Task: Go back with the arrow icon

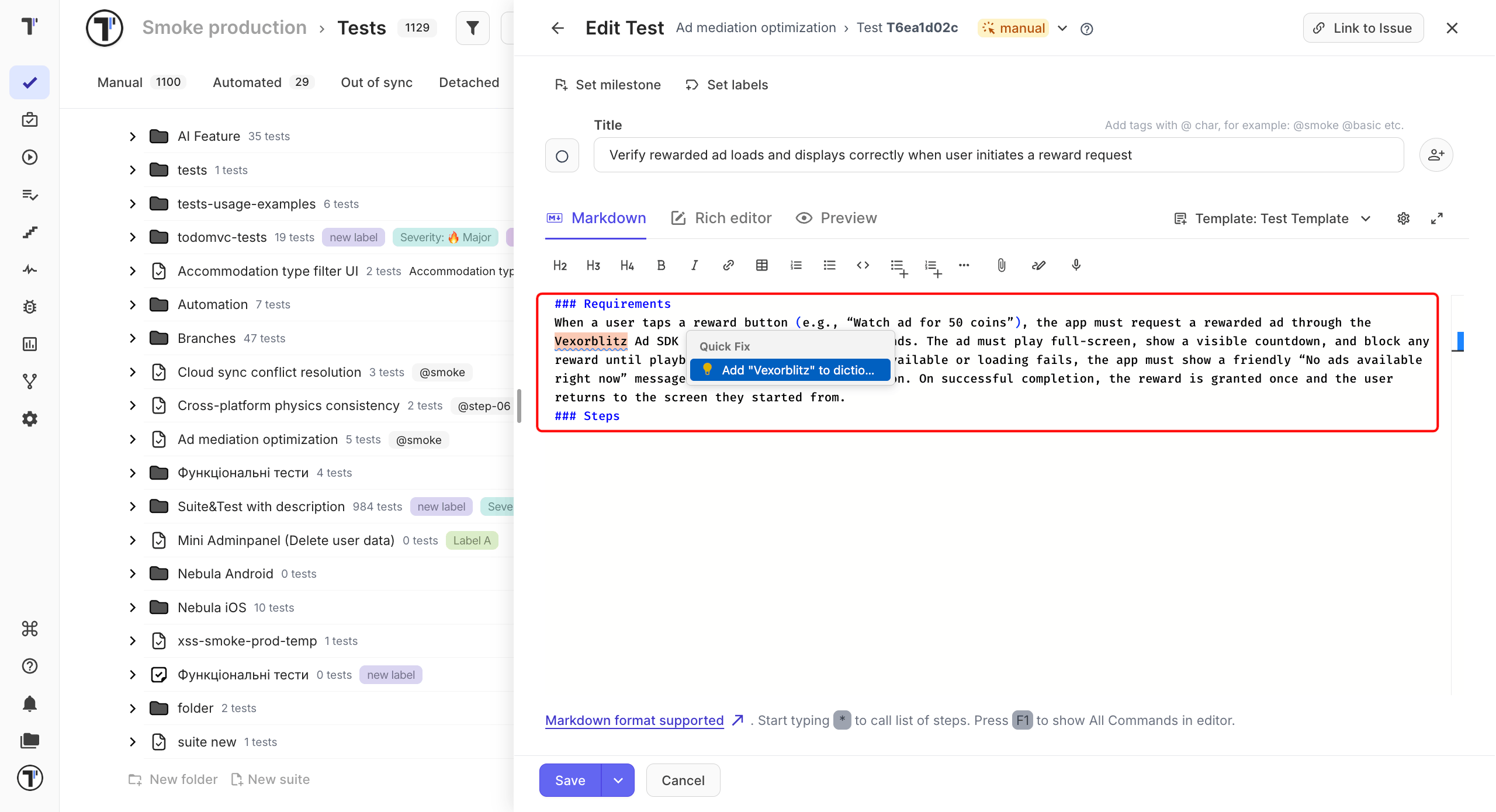Action: pyautogui.click(x=557, y=28)
